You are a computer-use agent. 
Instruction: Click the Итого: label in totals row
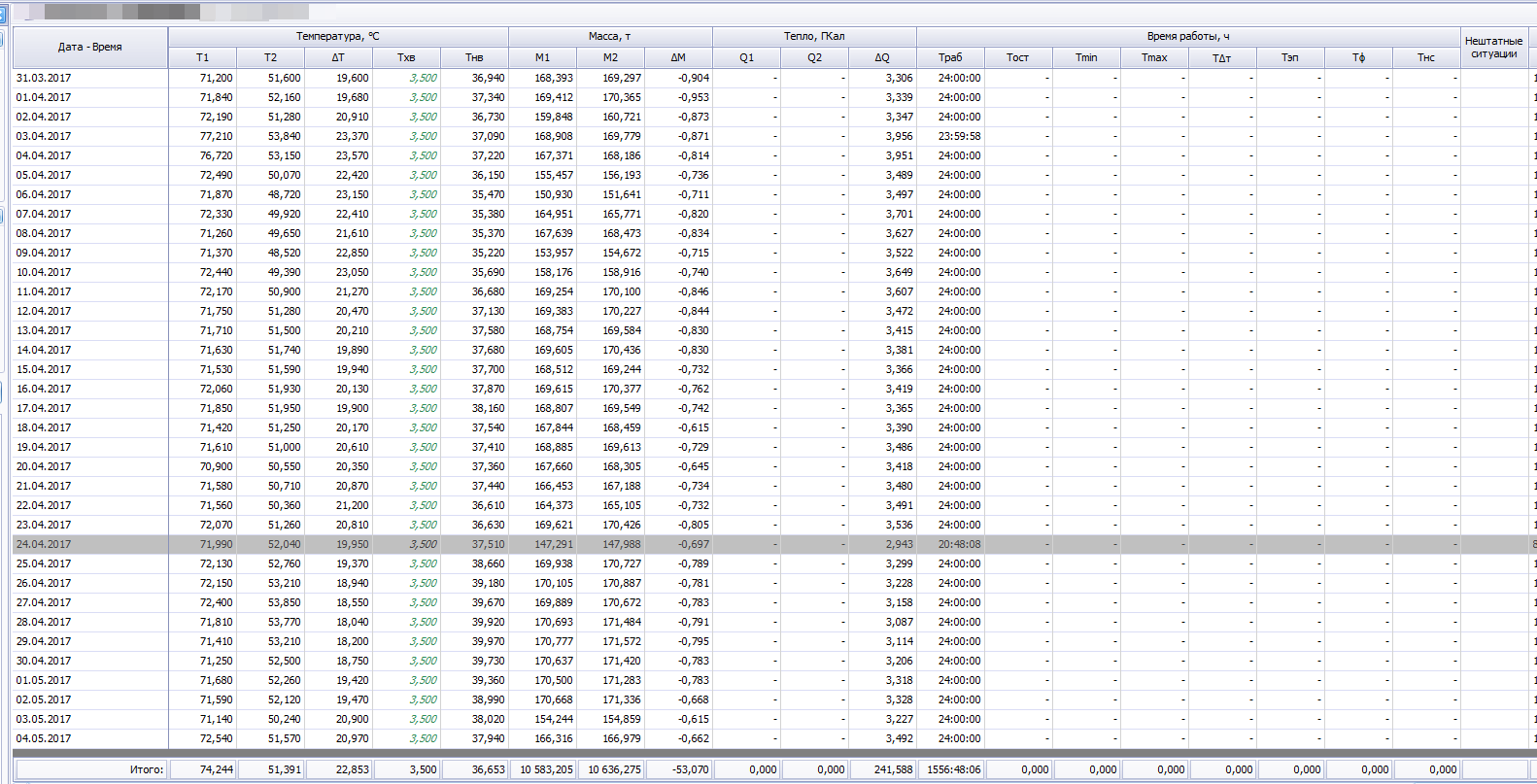147,769
